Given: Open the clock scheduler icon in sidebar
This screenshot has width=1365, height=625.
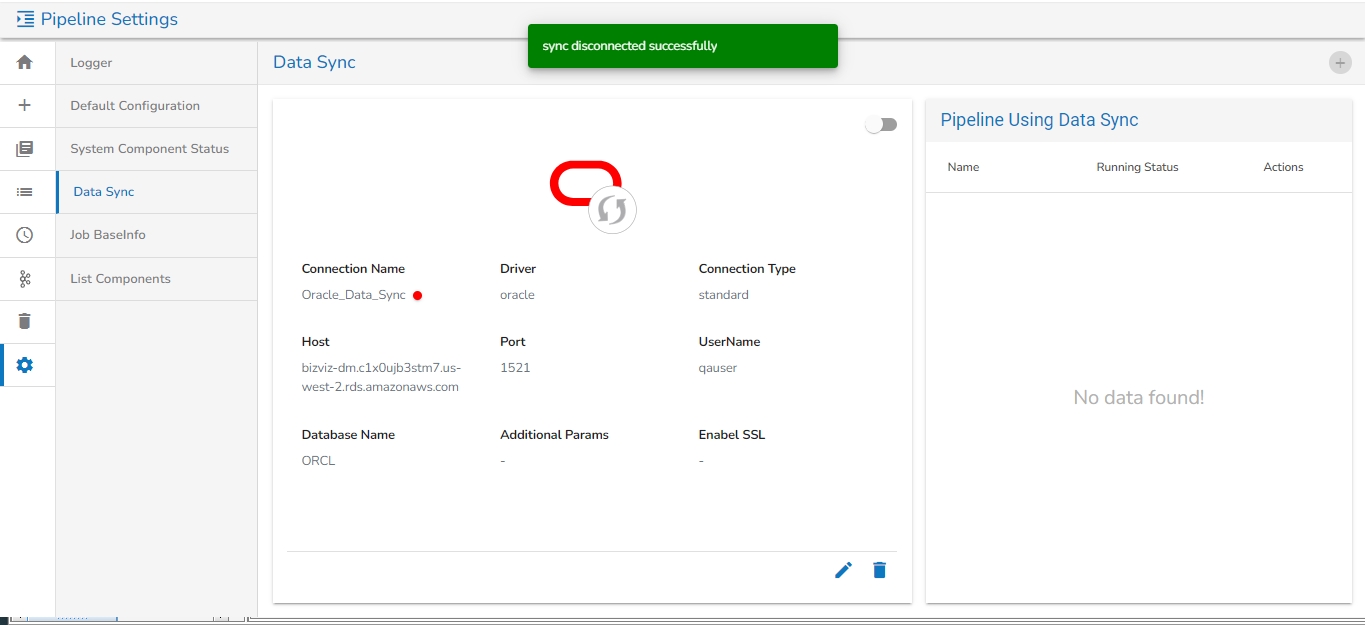Looking at the screenshot, I should click(25, 235).
